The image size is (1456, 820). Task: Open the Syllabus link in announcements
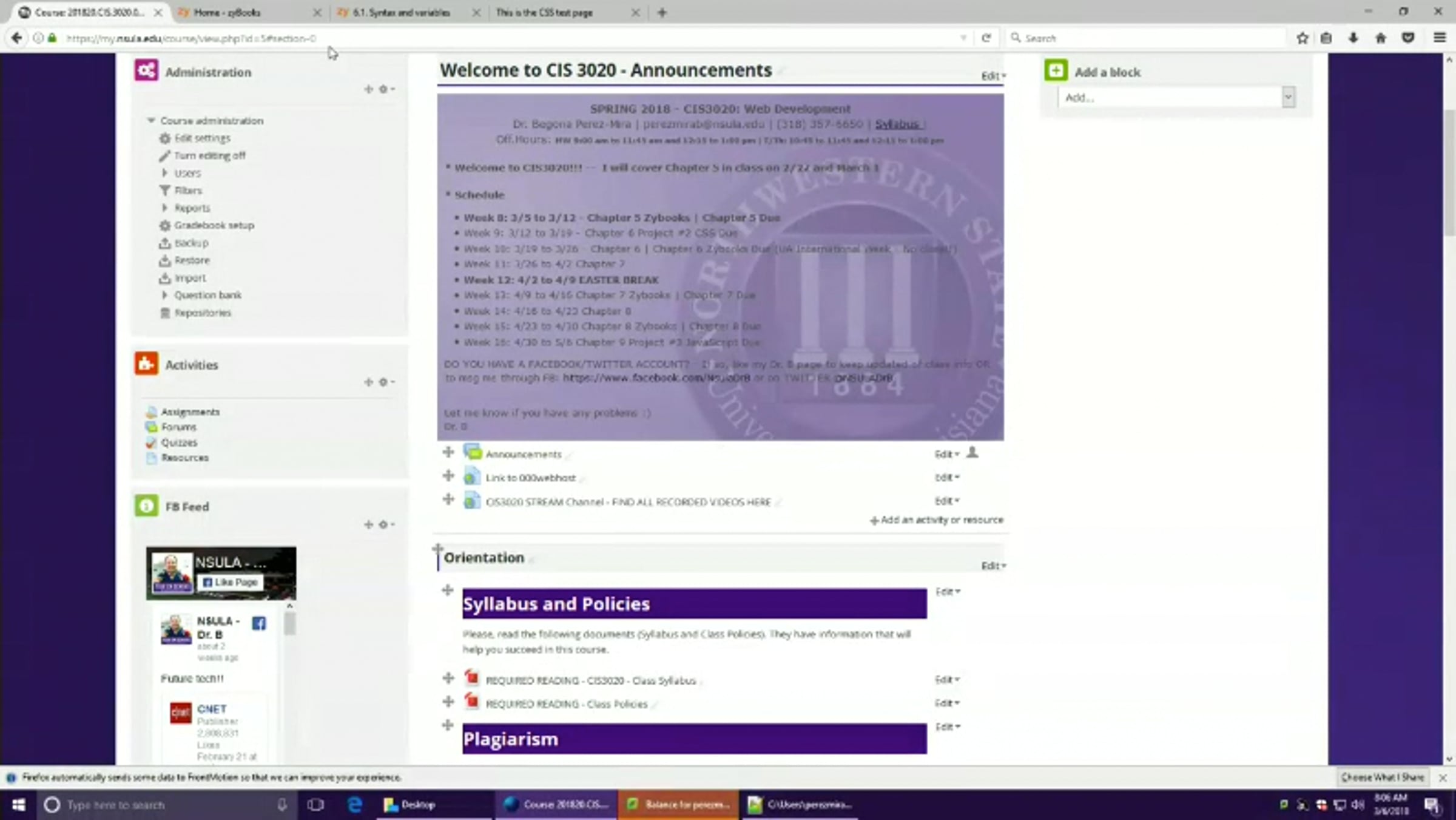tap(897, 124)
